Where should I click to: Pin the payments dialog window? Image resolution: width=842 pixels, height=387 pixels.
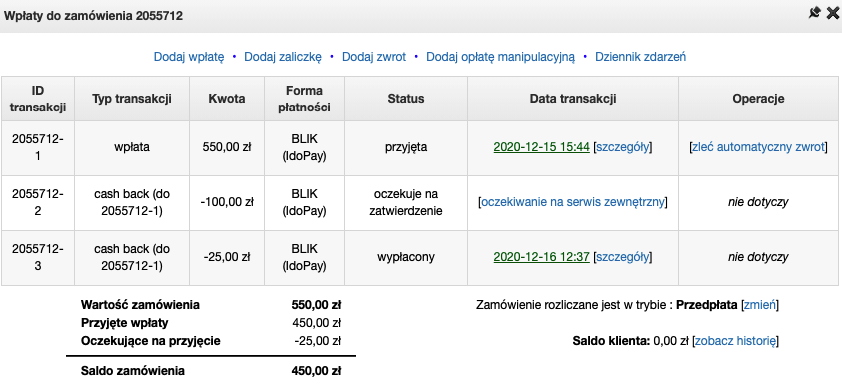point(815,13)
